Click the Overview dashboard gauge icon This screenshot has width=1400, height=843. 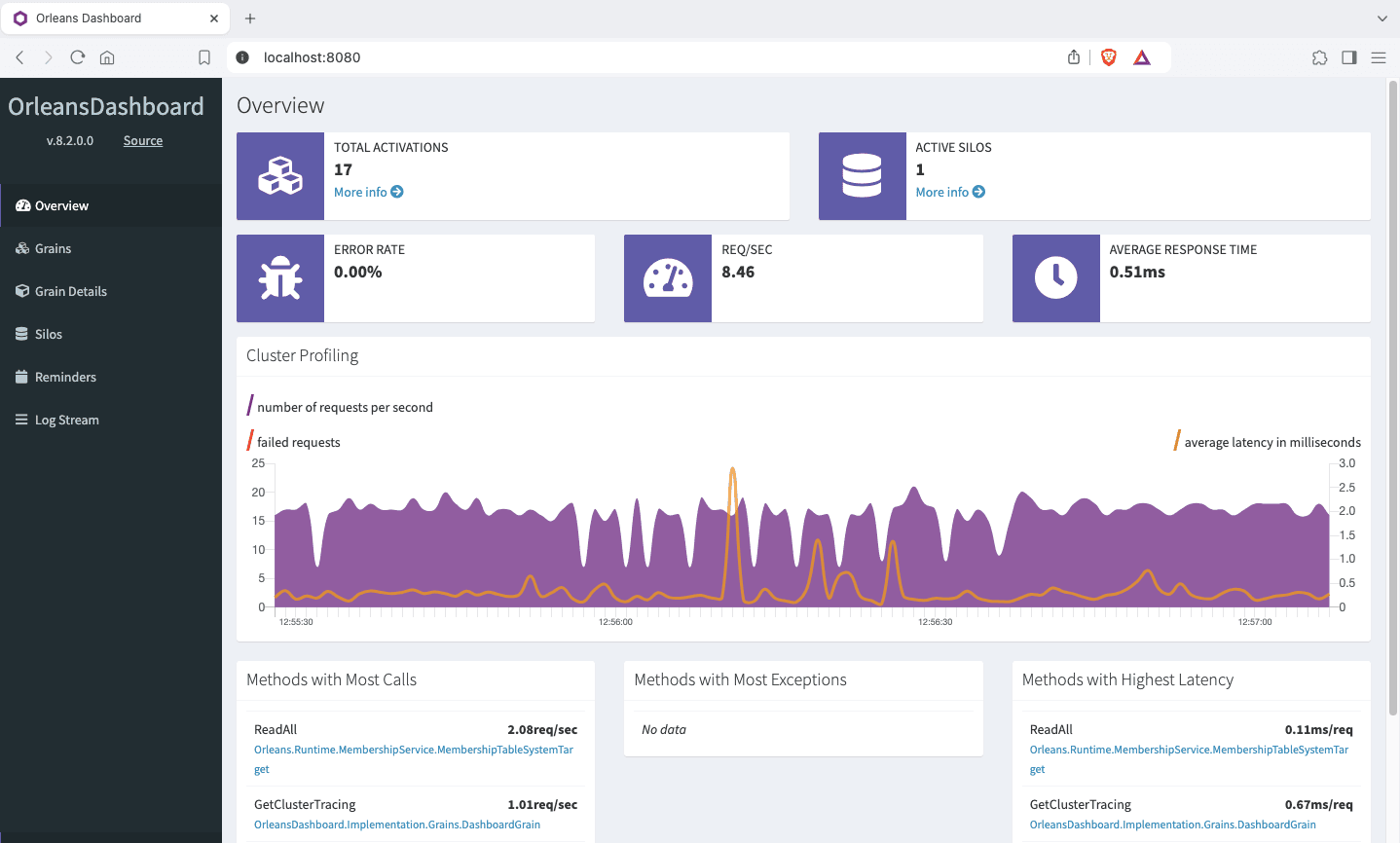pos(22,205)
